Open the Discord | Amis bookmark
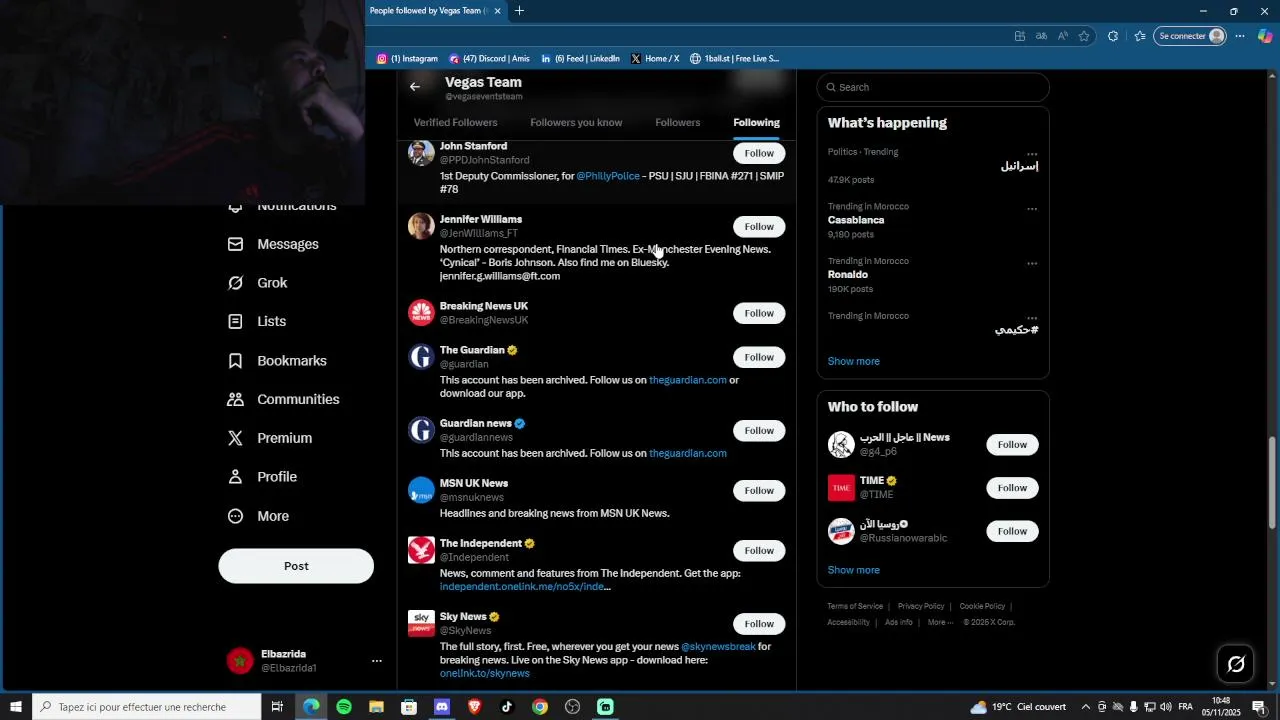The image size is (1280, 720). [x=489, y=59]
